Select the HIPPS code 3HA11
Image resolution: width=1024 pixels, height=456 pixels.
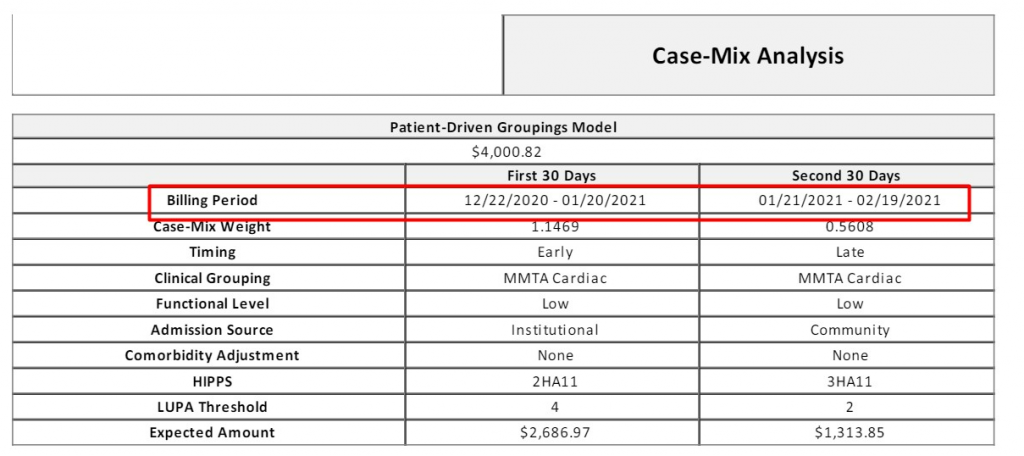pyautogui.click(x=850, y=382)
